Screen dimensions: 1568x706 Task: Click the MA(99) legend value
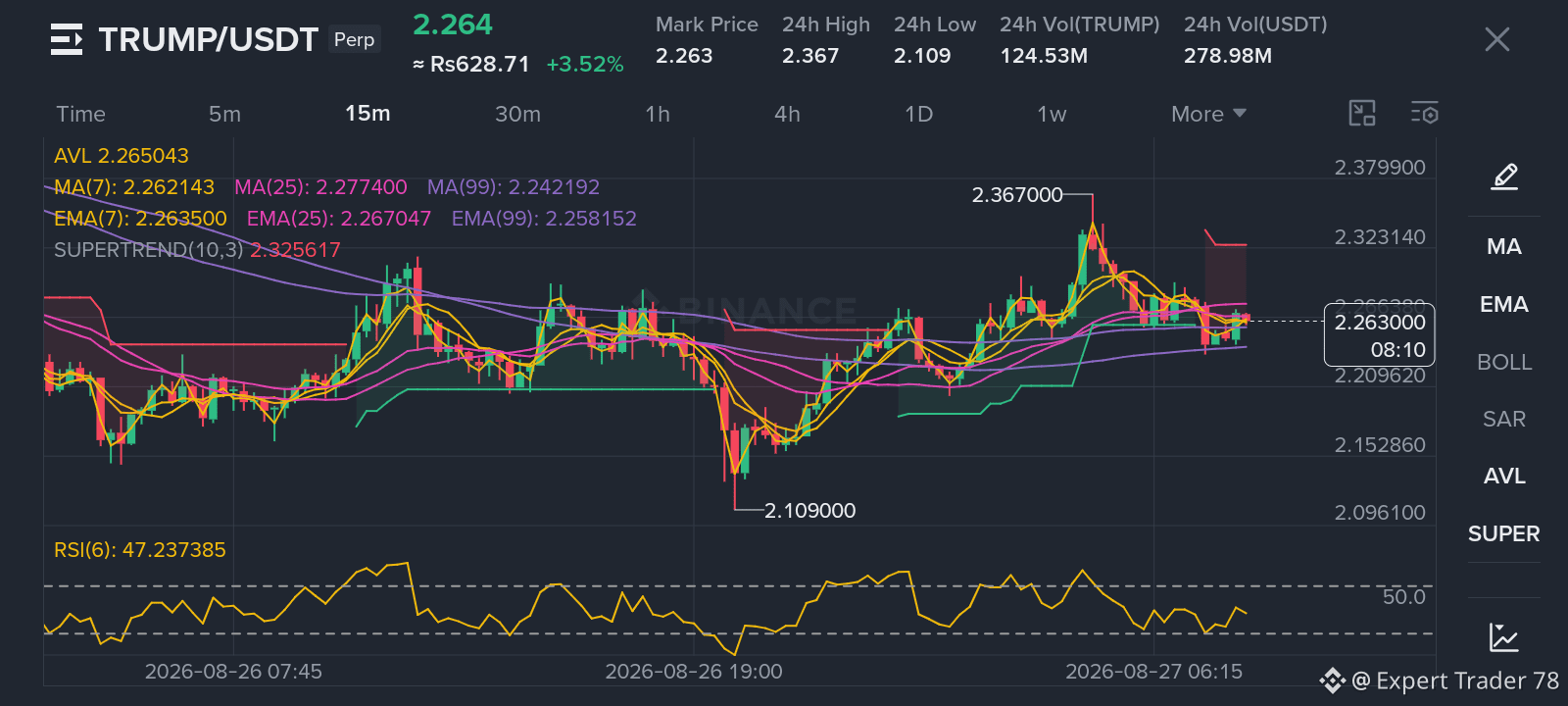(x=513, y=187)
